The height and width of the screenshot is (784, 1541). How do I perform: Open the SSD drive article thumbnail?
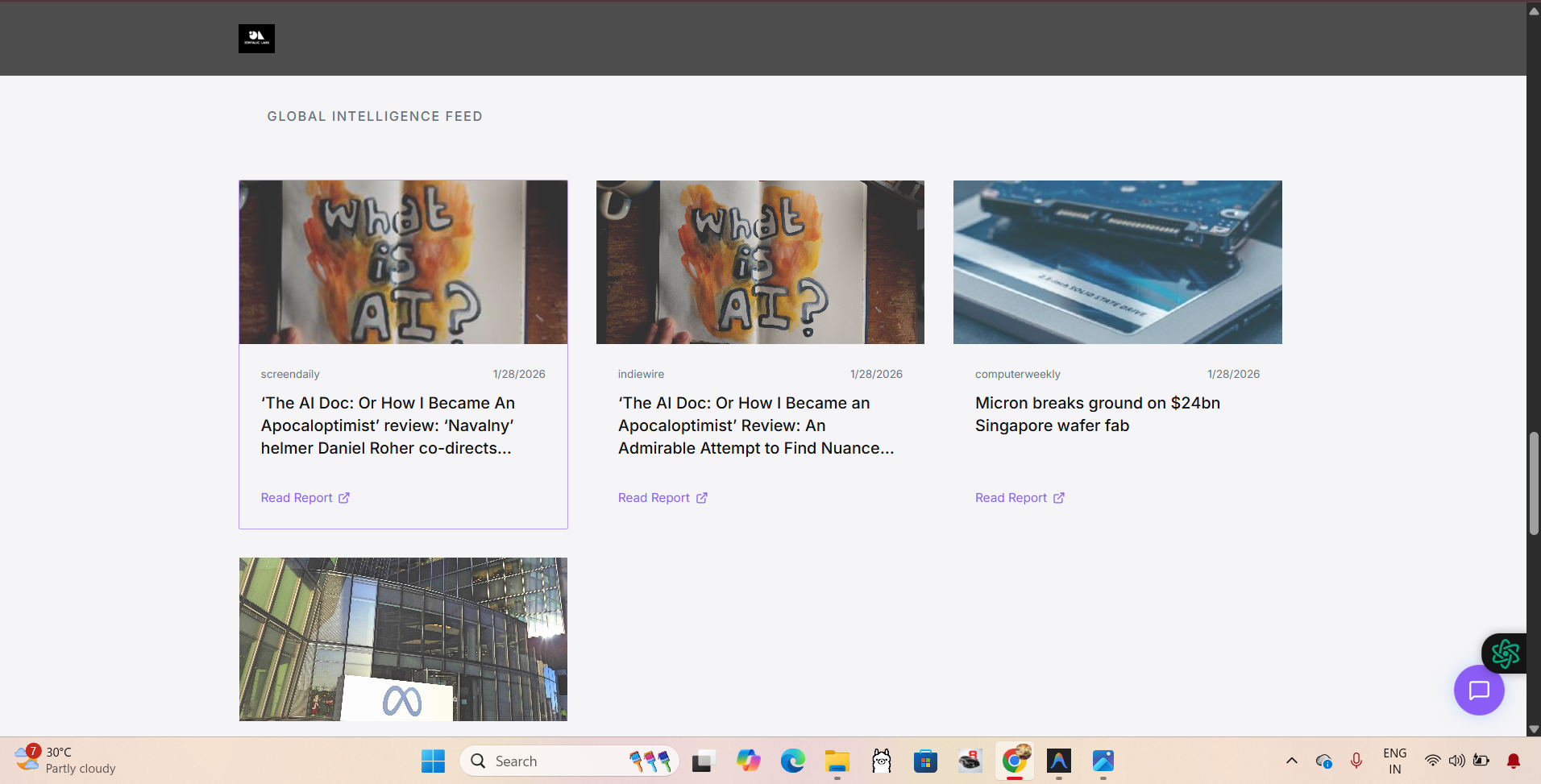1117,262
